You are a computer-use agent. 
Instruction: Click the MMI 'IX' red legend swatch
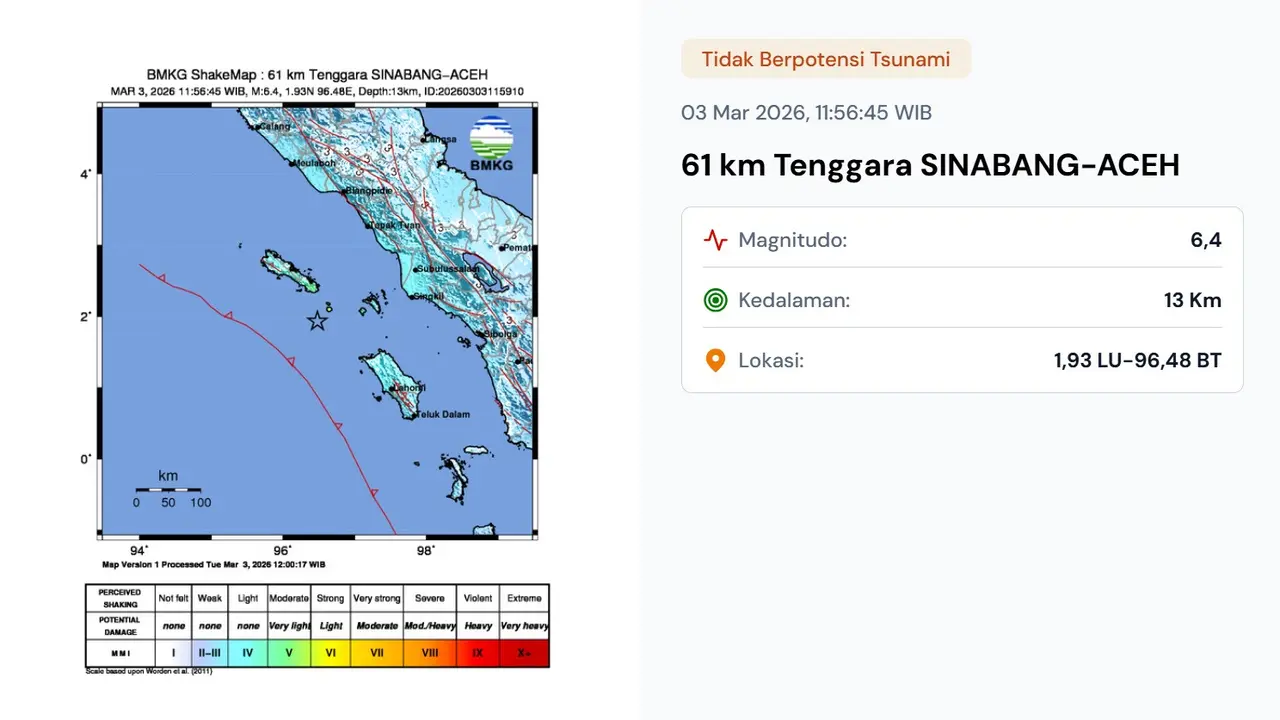[478, 653]
